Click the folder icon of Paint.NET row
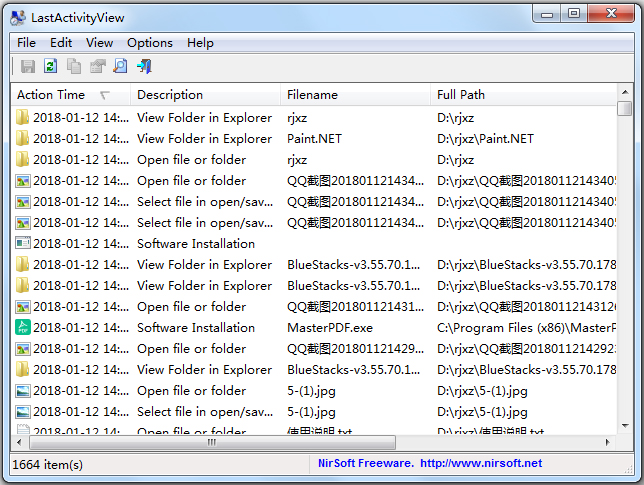The height and width of the screenshot is (485, 644). click(x=23, y=139)
